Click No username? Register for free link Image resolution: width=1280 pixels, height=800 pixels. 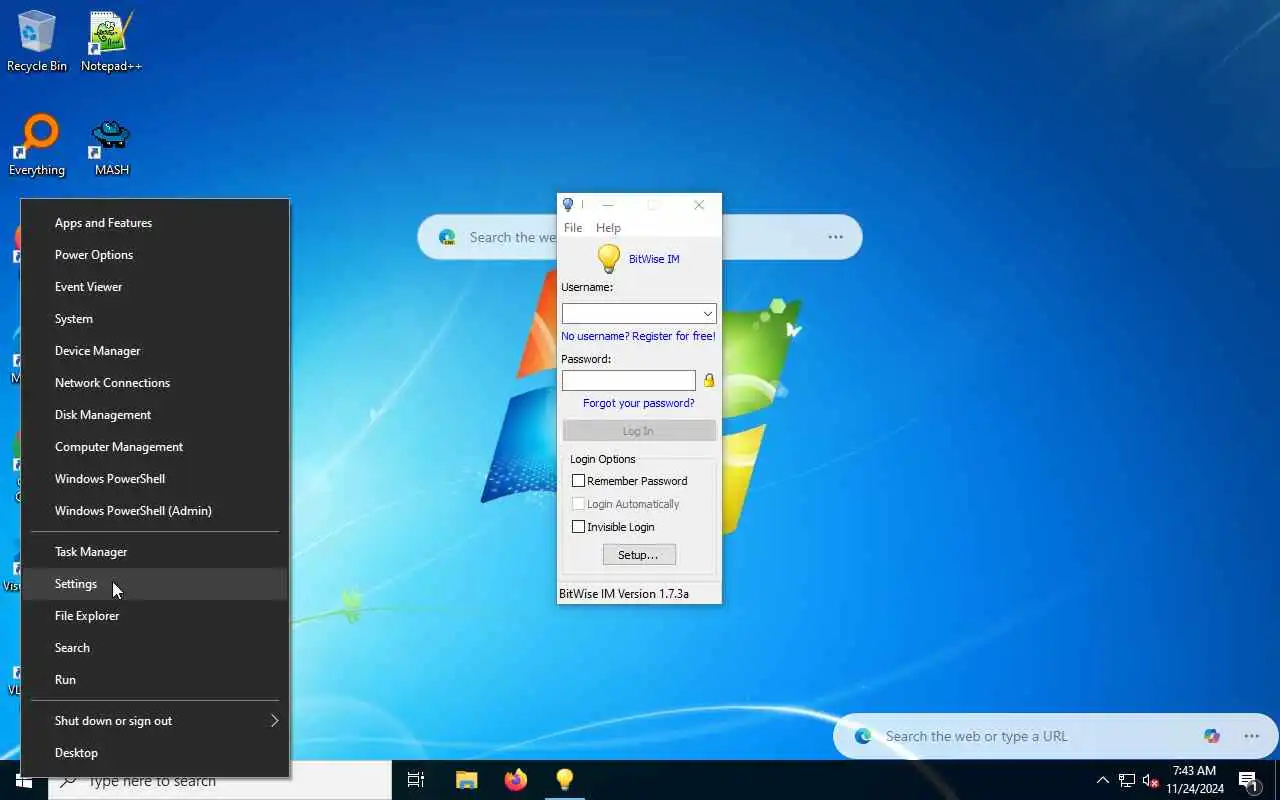pyautogui.click(x=638, y=336)
